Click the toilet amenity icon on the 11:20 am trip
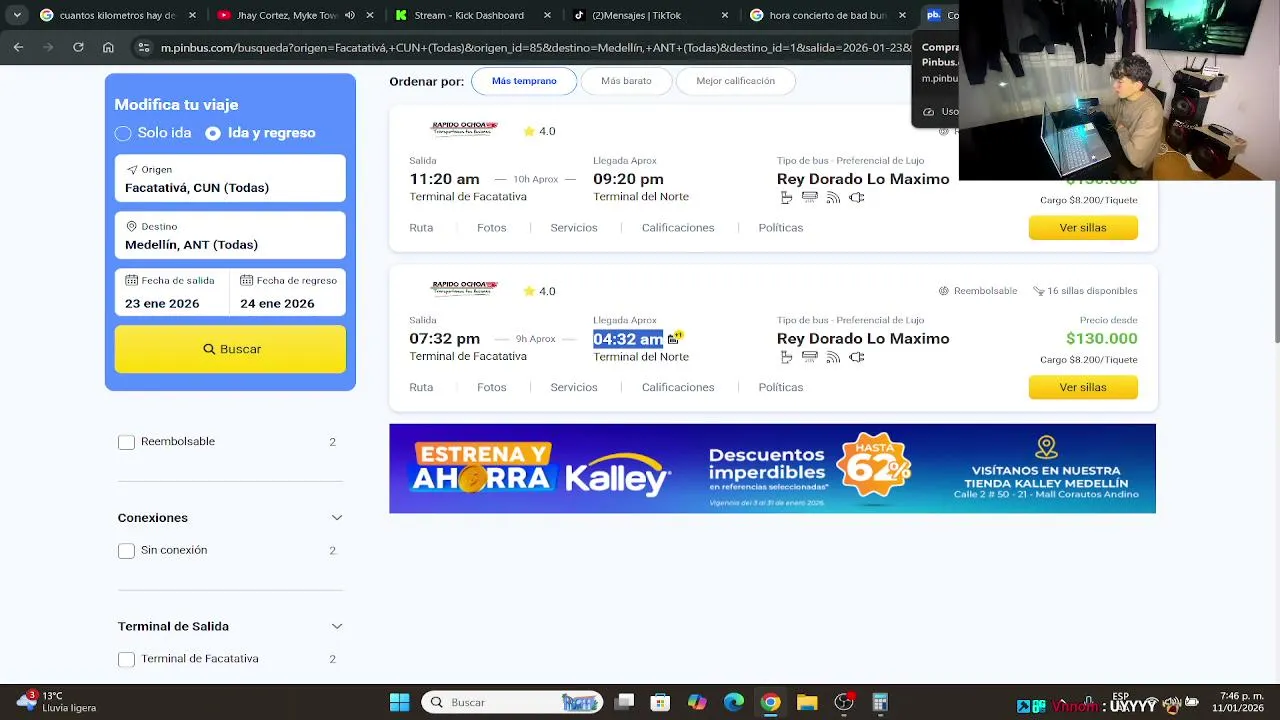Screen dimensions: 1280x720 point(786,198)
